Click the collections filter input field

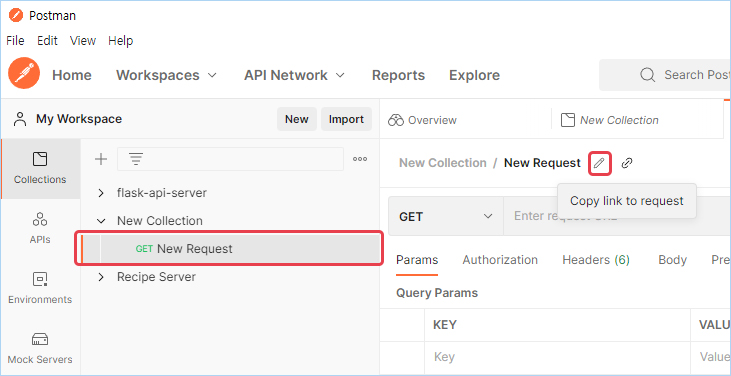tap(230, 159)
